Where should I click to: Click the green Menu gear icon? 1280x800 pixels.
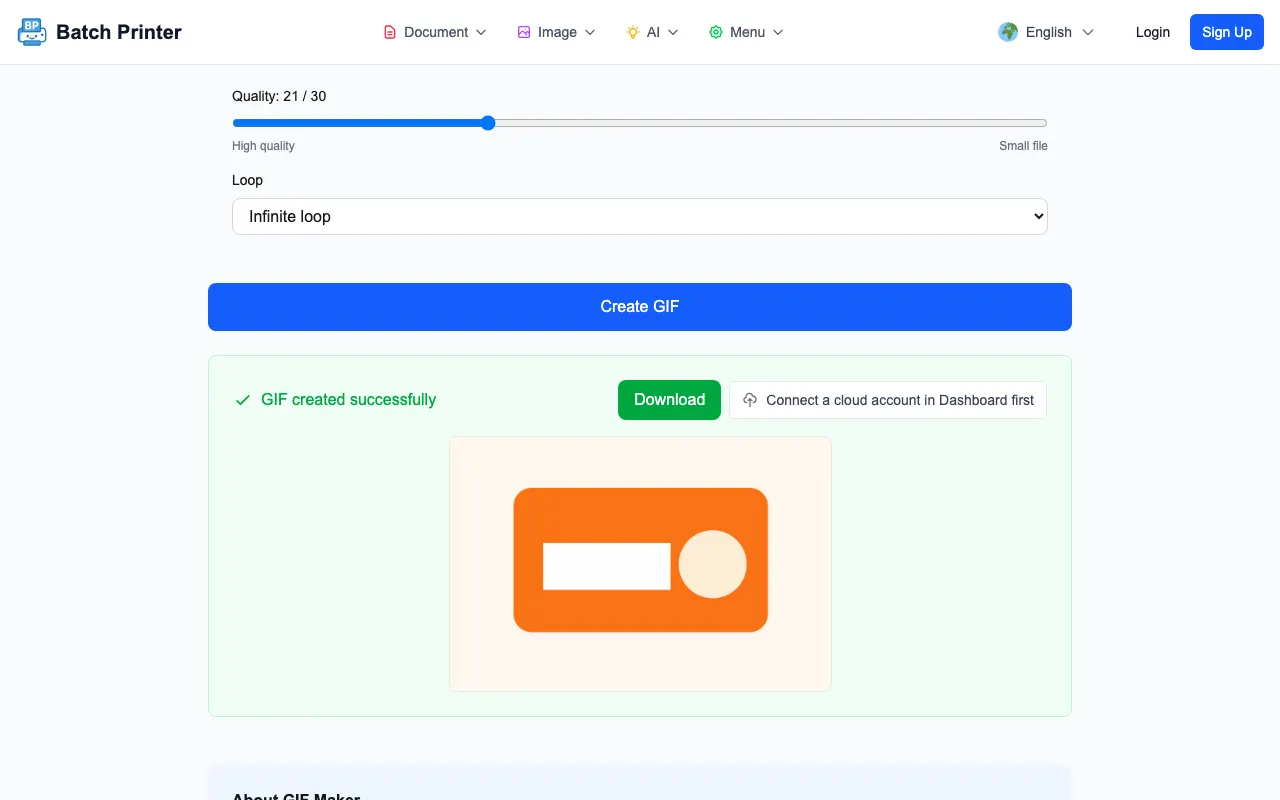(716, 32)
